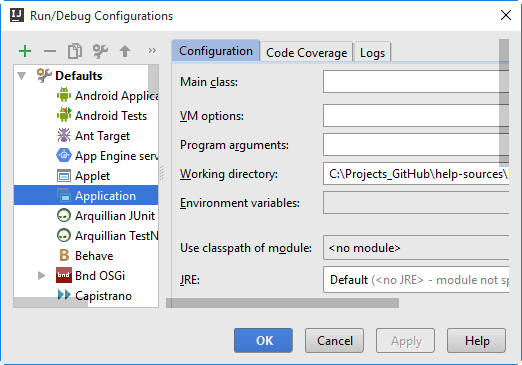Click the Move Up arrow icon
Viewport: 522px width, 365px height.
[x=125, y=51]
